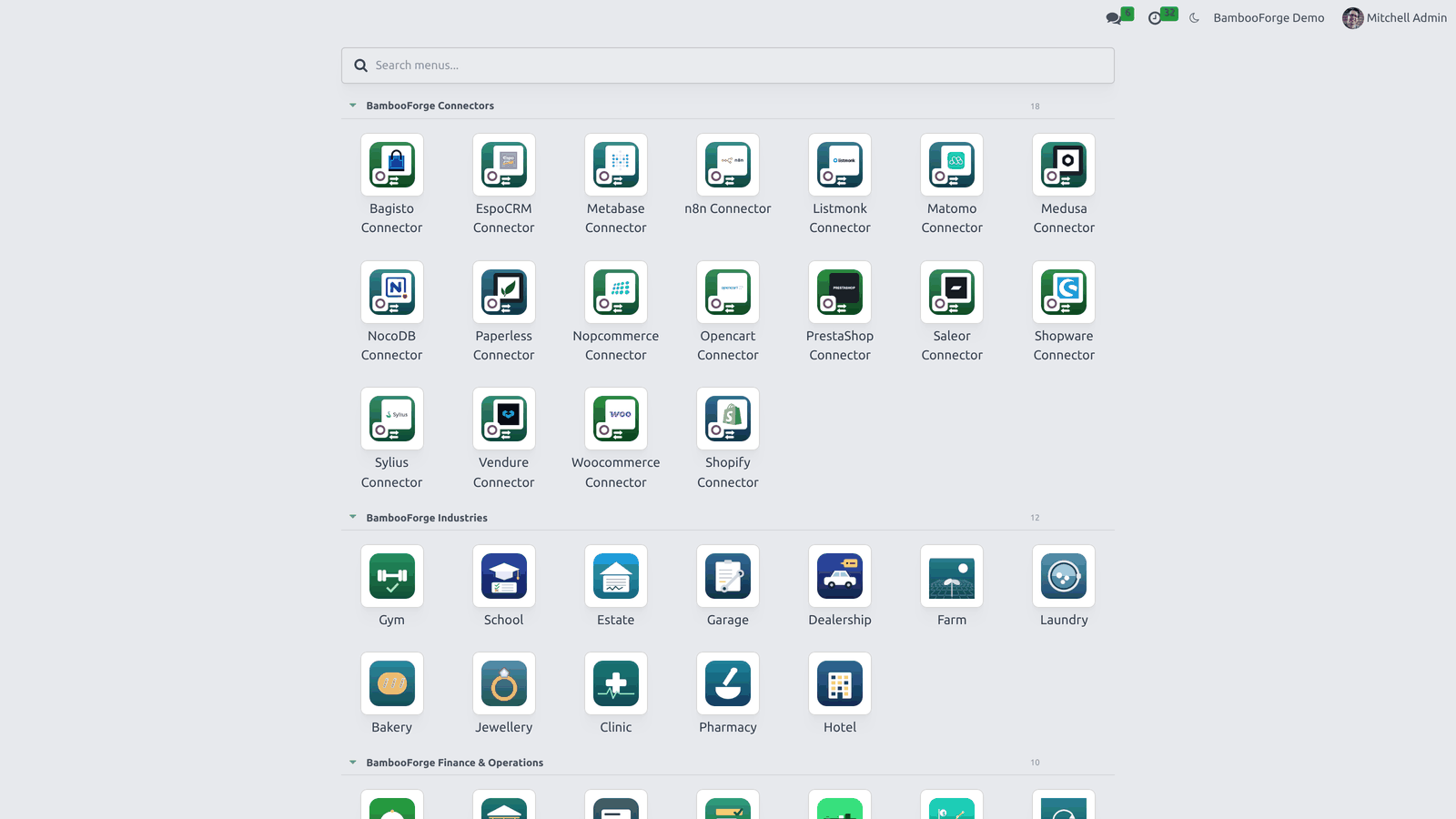Select the Laundry app
This screenshot has height=819, width=1456.
1064,576
